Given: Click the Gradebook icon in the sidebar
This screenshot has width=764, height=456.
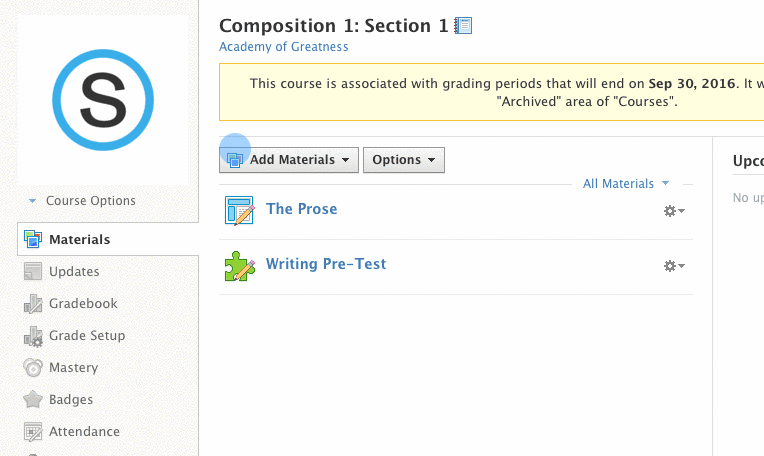Looking at the screenshot, I should pos(33,304).
